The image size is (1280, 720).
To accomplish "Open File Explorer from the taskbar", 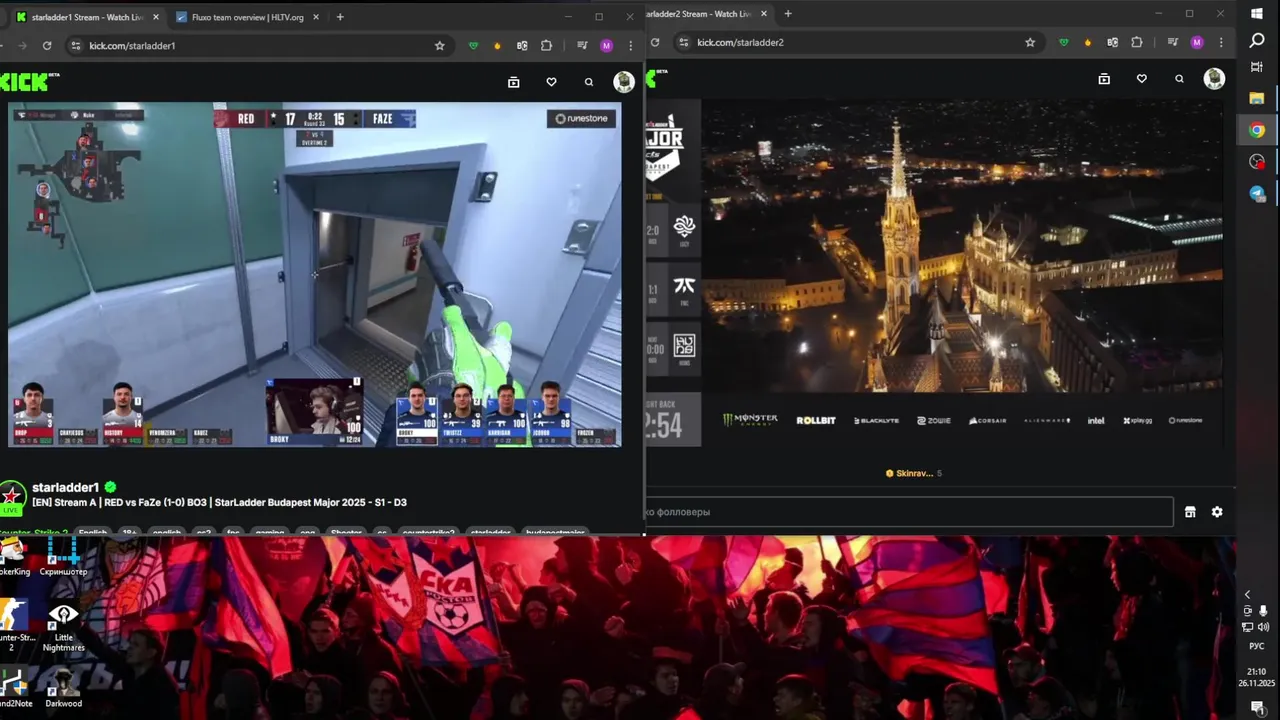I will tap(1257, 98).
